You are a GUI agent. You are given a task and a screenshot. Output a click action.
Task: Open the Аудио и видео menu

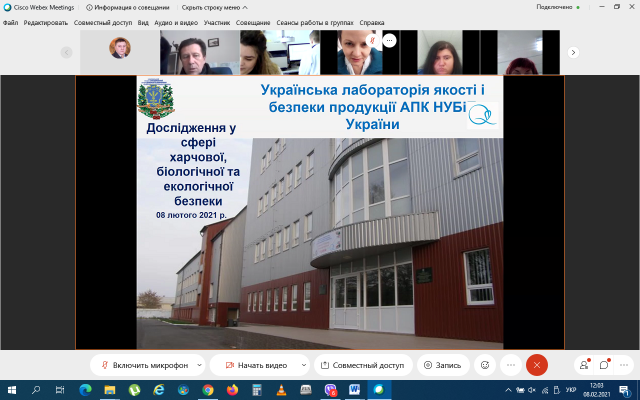[176, 23]
